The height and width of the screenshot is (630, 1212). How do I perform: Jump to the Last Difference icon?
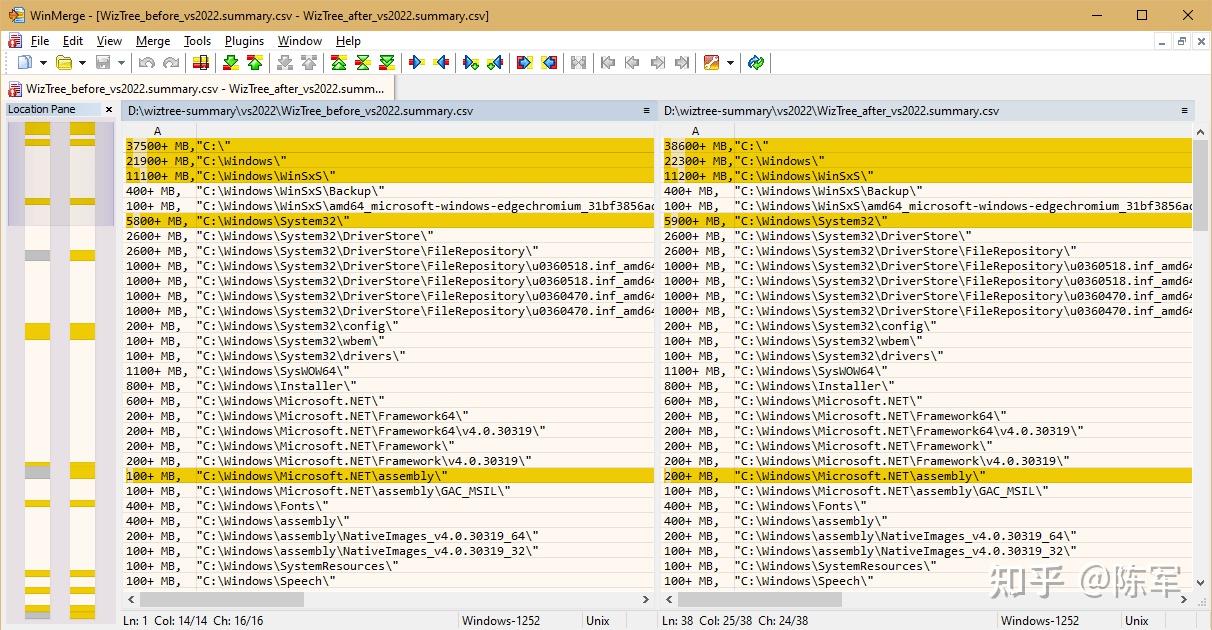387,63
